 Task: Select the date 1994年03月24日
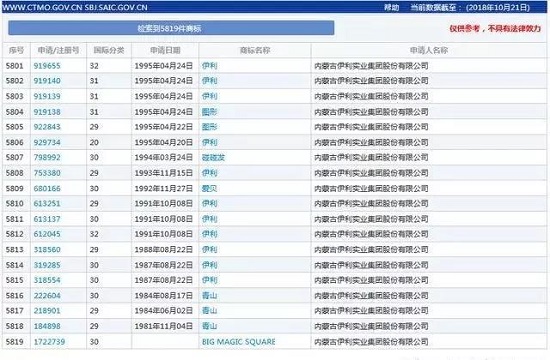click(x=164, y=157)
